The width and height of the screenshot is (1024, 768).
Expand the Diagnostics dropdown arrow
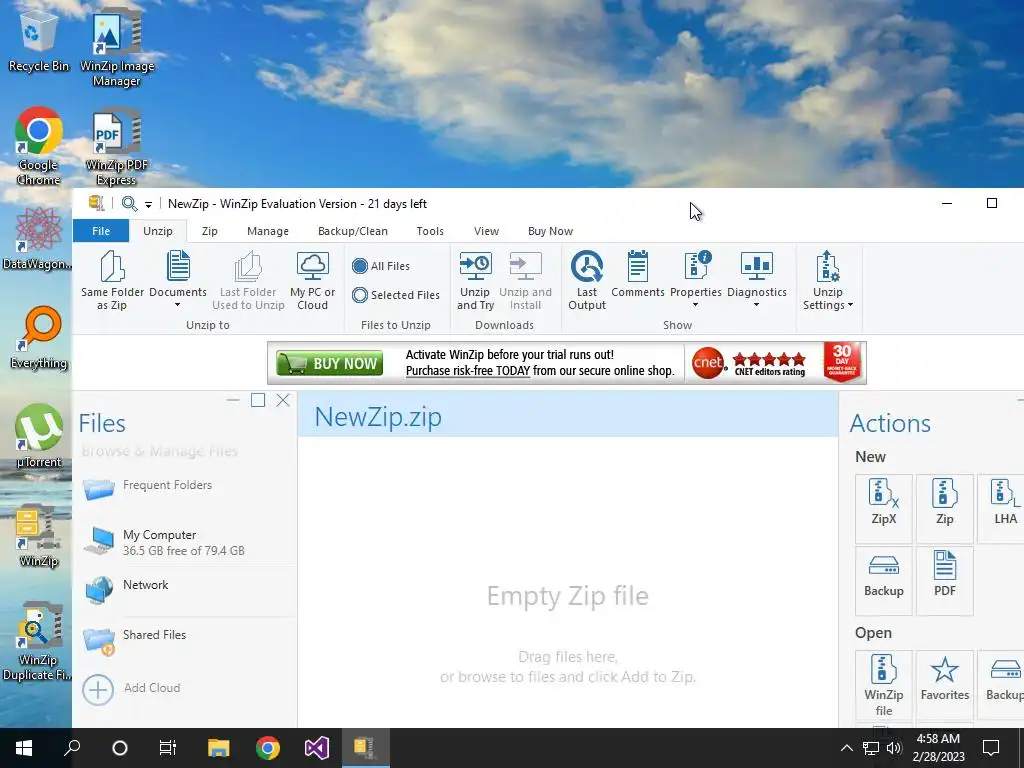pyautogui.click(x=756, y=305)
